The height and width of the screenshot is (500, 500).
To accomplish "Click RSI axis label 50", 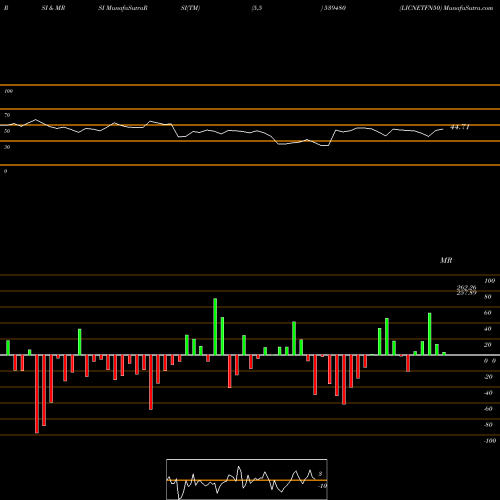I will pos(7,131).
